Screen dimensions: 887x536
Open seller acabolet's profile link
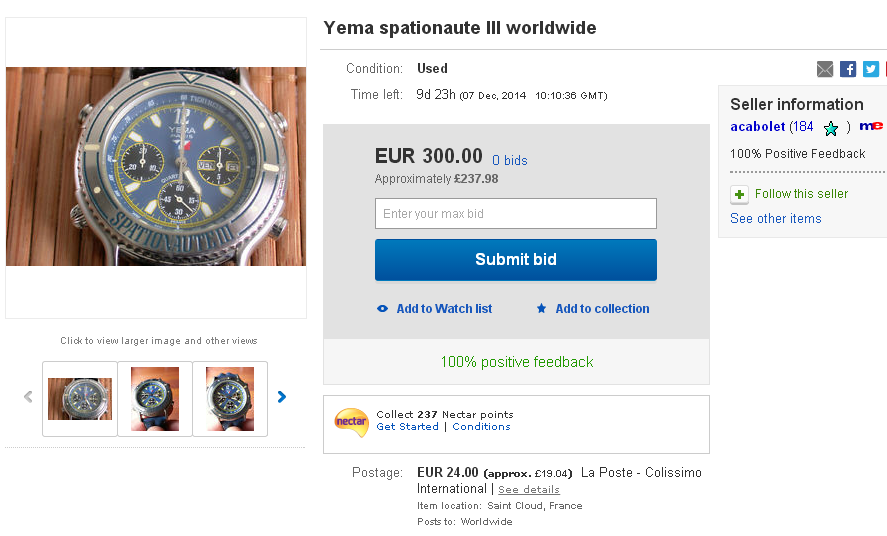757,127
